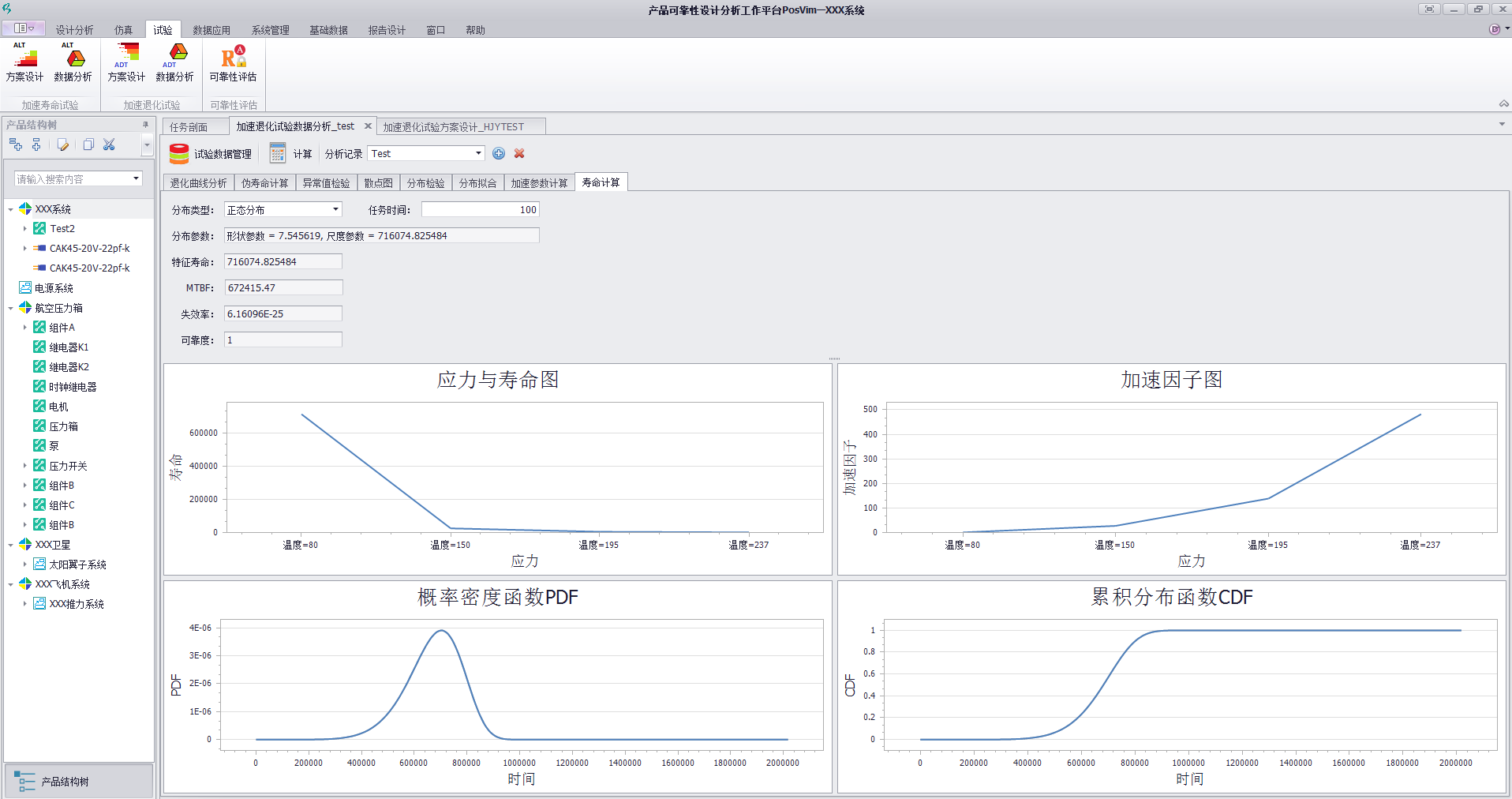This screenshot has width=1512, height=799.
Task: Expand the 压力开关 tree node
Action: click(x=24, y=466)
